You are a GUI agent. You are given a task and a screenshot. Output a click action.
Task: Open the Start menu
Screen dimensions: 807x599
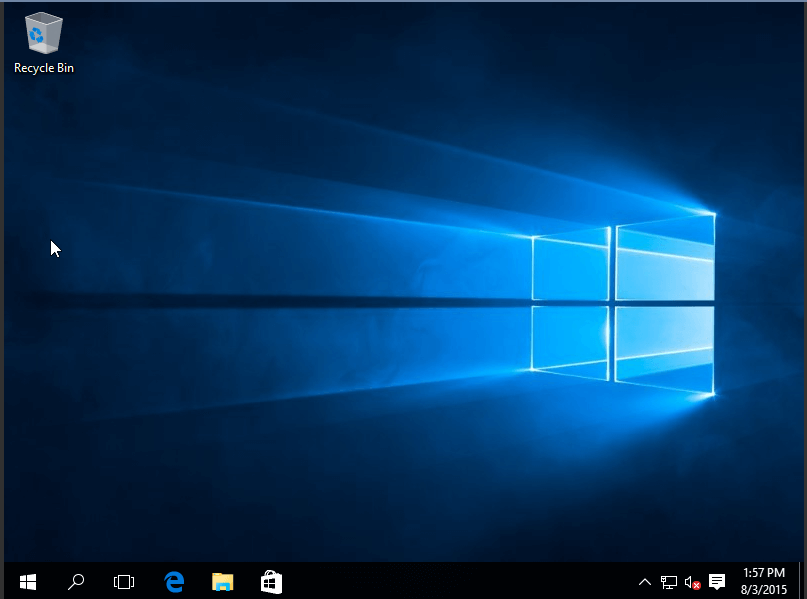28,581
